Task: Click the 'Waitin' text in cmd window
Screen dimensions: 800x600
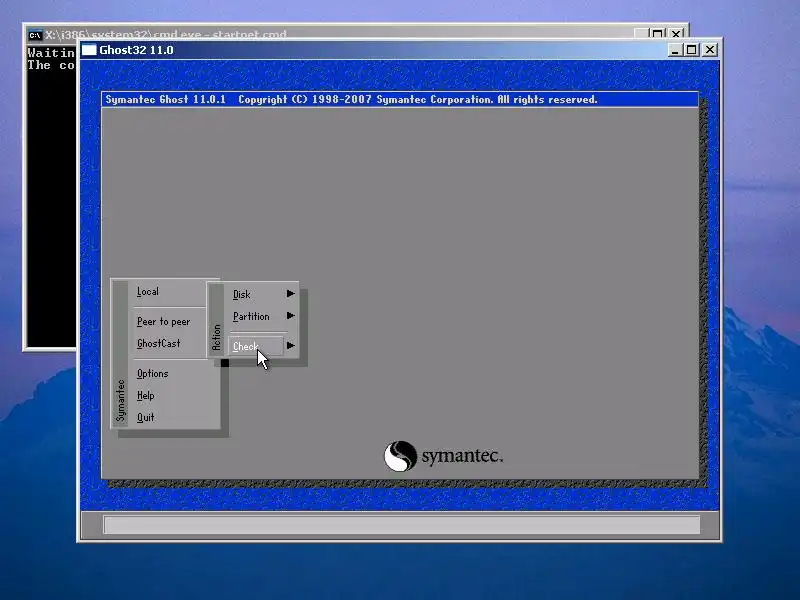Action: [51, 53]
